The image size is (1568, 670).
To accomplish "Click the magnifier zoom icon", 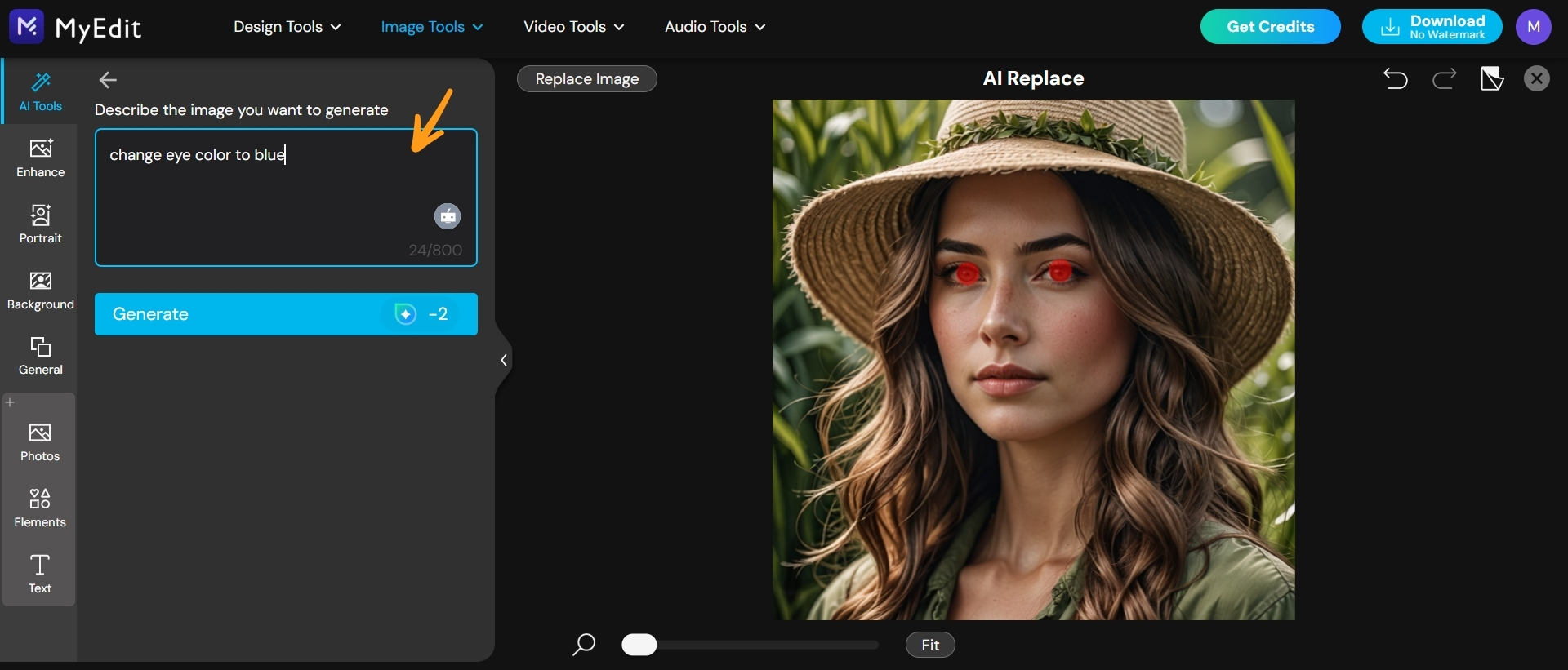I will pyautogui.click(x=584, y=645).
